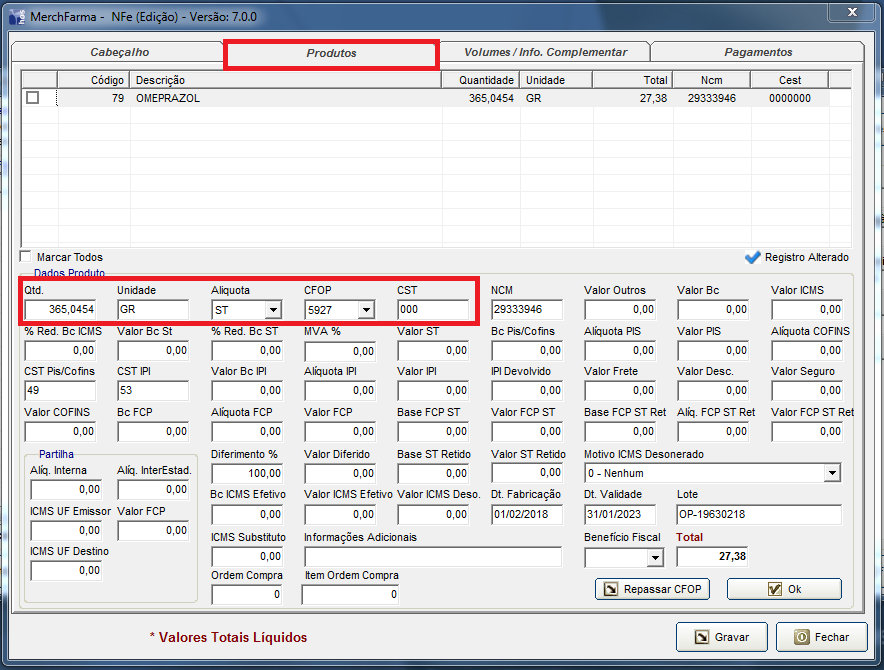Image resolution: width=884 pixels, height=670 pixels.
Task: Click the Qtd. quantity input field
Action: click(x=60, y=310)
